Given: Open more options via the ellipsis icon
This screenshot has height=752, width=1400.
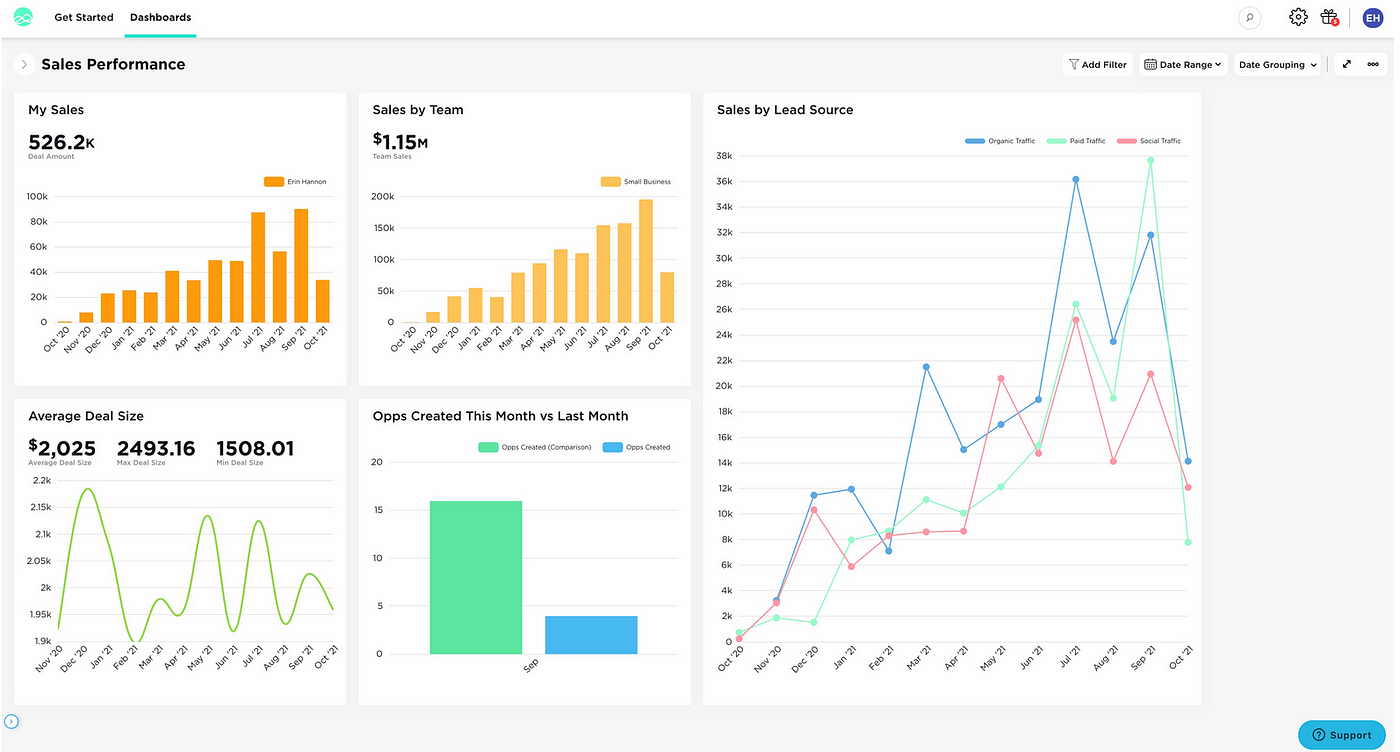Looking at the screenshot, I should click(1374, 63).
